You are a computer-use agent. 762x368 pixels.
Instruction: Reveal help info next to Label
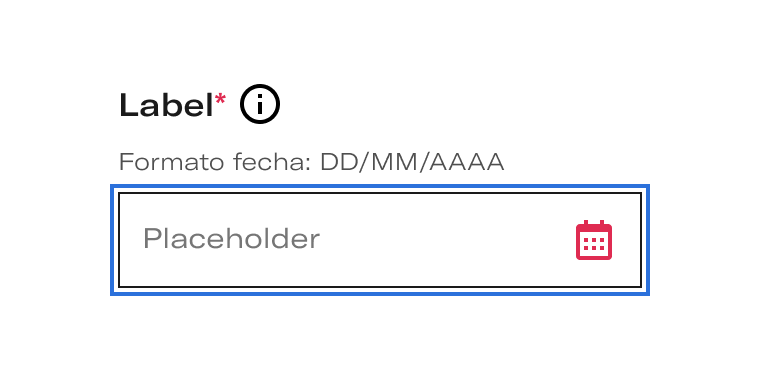coord(260,104)
